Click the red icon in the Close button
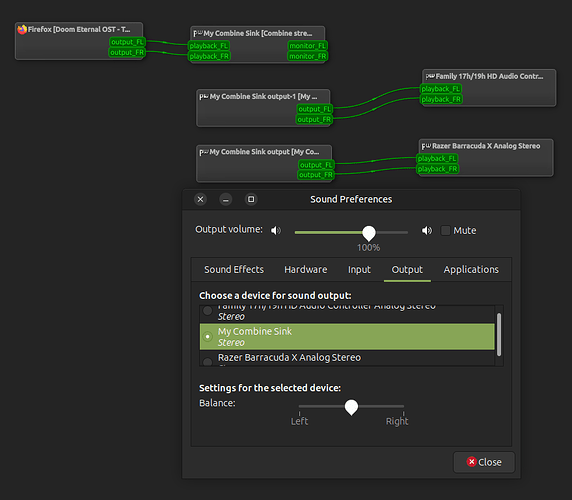This screenshot has width=572, height=500. [x=471, y=462]
